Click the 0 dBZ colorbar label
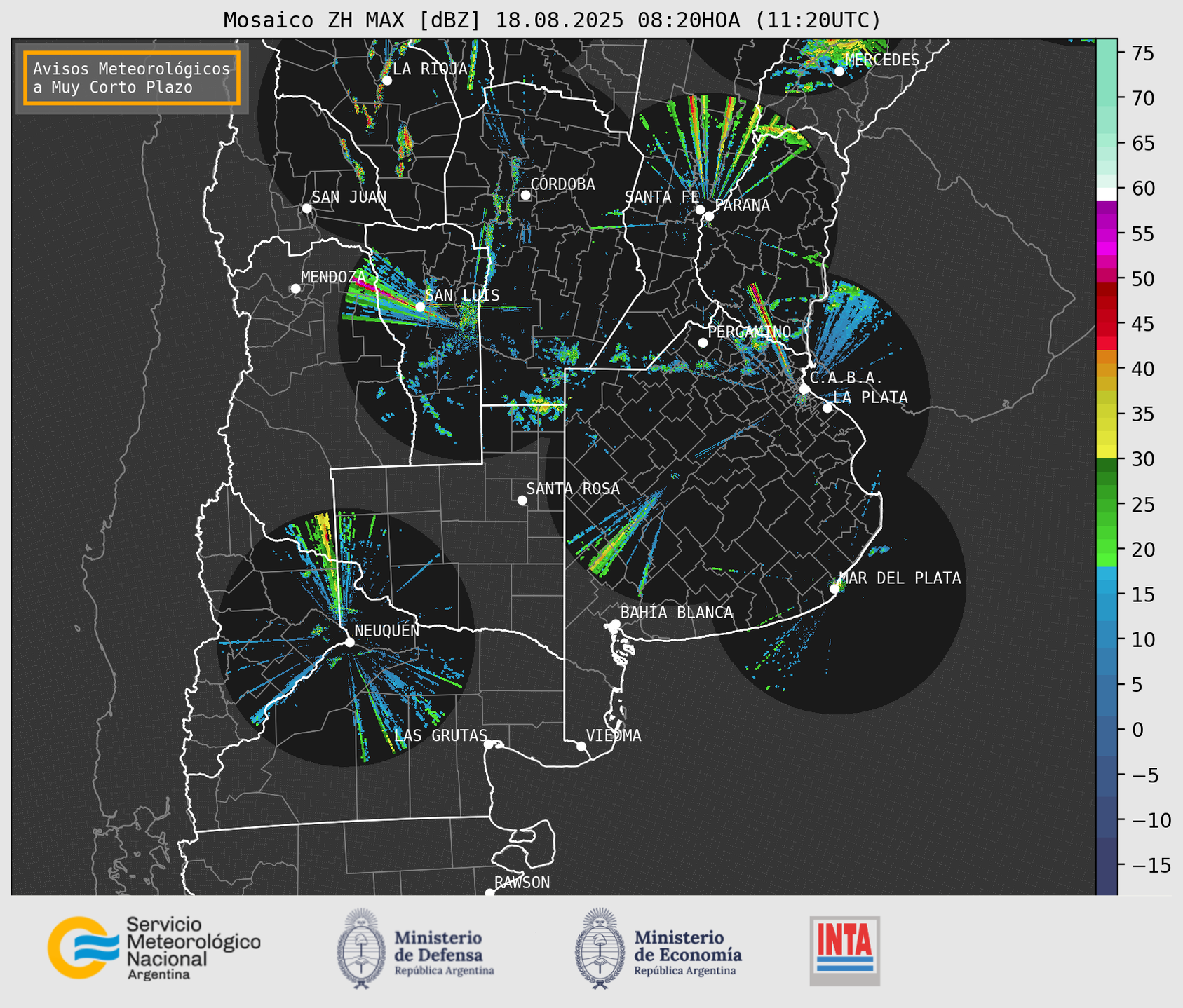 coord(1137,730)
